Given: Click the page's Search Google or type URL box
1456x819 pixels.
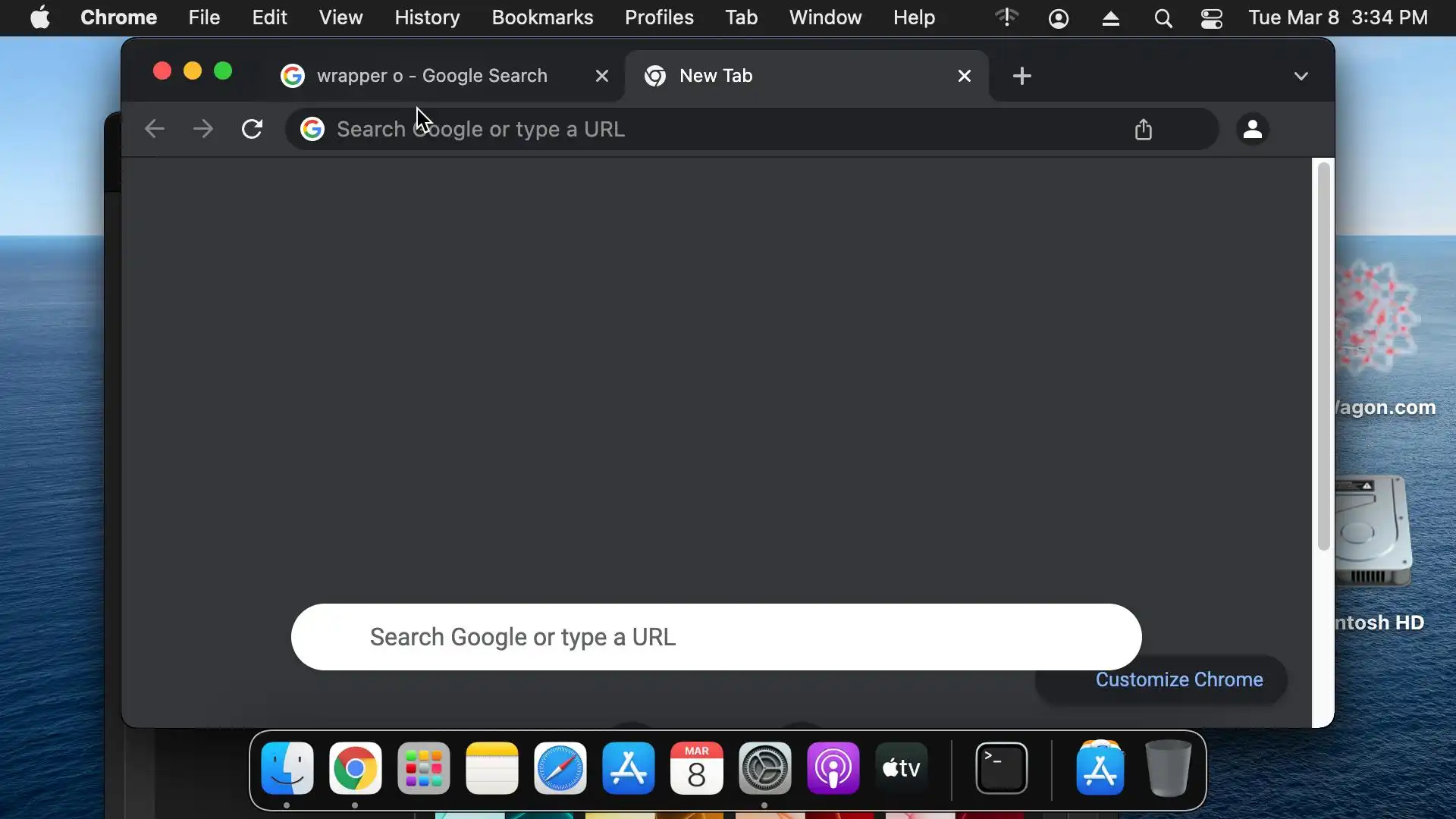Looking at the screenshot, I should 716,637.
